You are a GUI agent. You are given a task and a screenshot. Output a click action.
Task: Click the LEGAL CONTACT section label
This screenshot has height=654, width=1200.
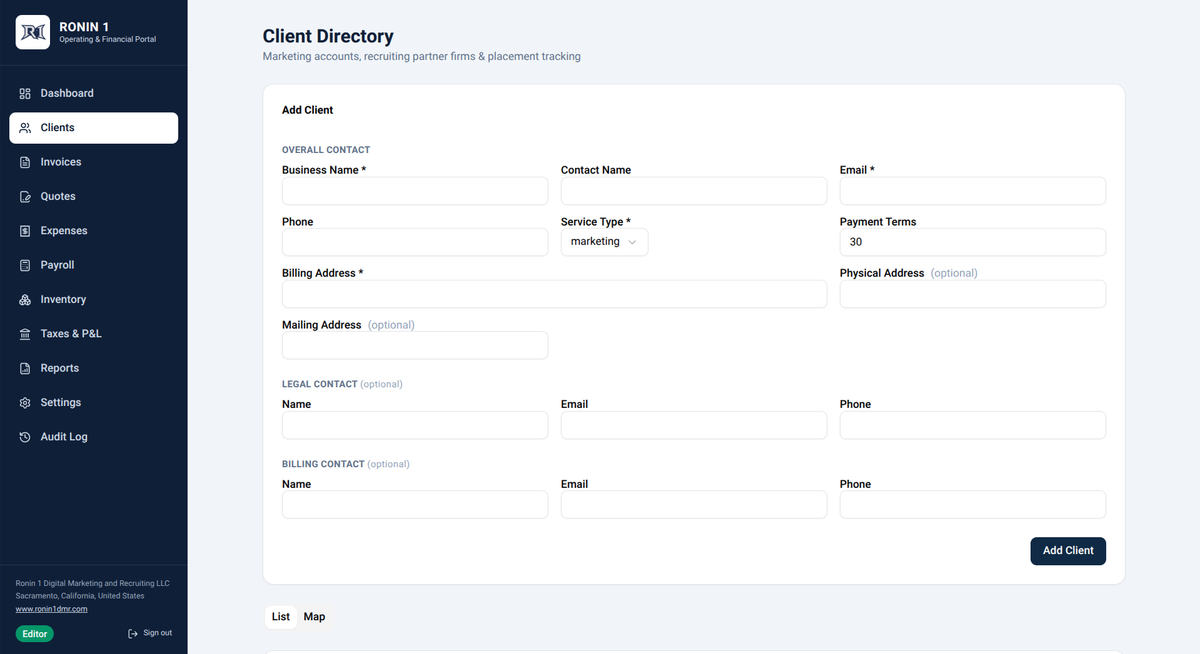320,384
